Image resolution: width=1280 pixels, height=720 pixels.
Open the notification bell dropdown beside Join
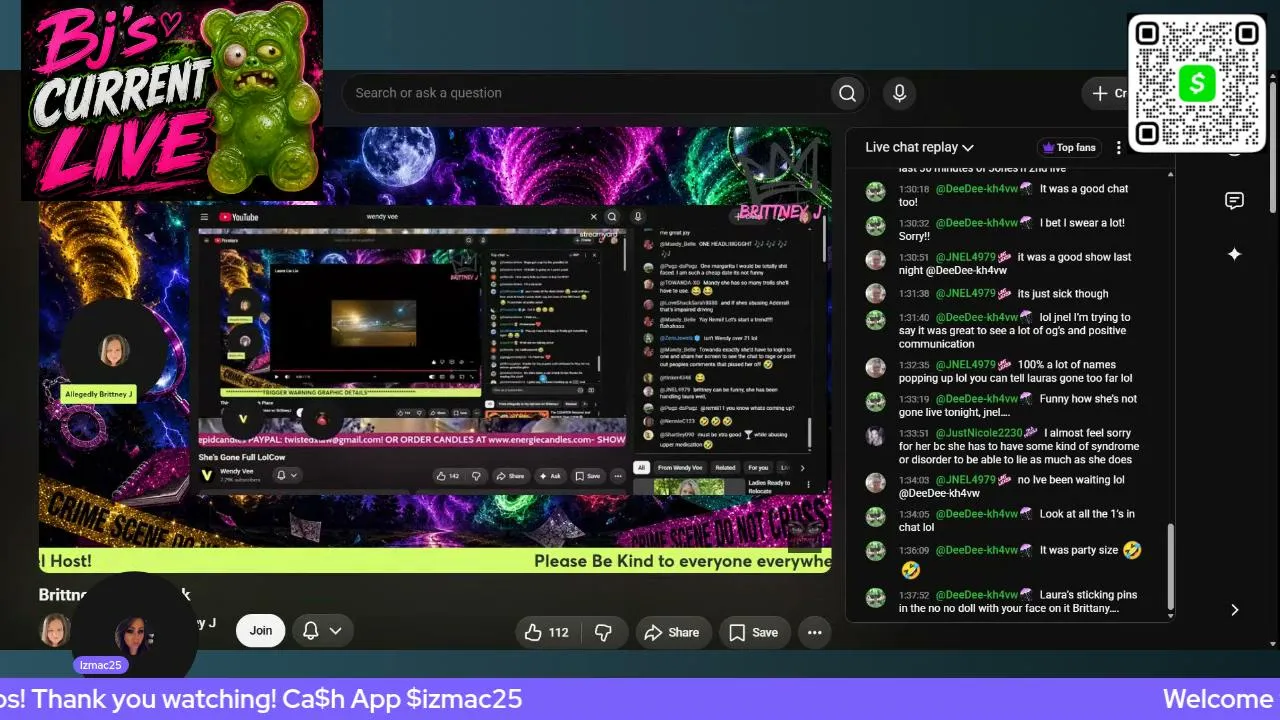[x=322, y=630]
